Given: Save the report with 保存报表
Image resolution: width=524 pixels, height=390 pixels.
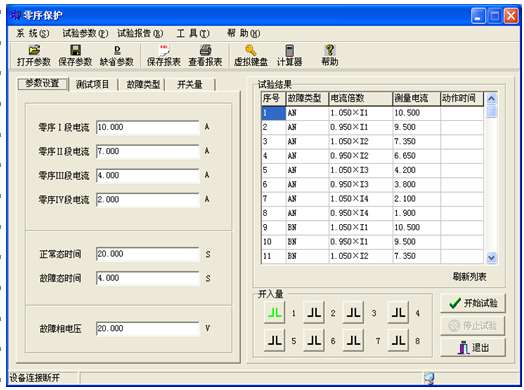Looking at the screenshot, I should click(x=164, y=56).
